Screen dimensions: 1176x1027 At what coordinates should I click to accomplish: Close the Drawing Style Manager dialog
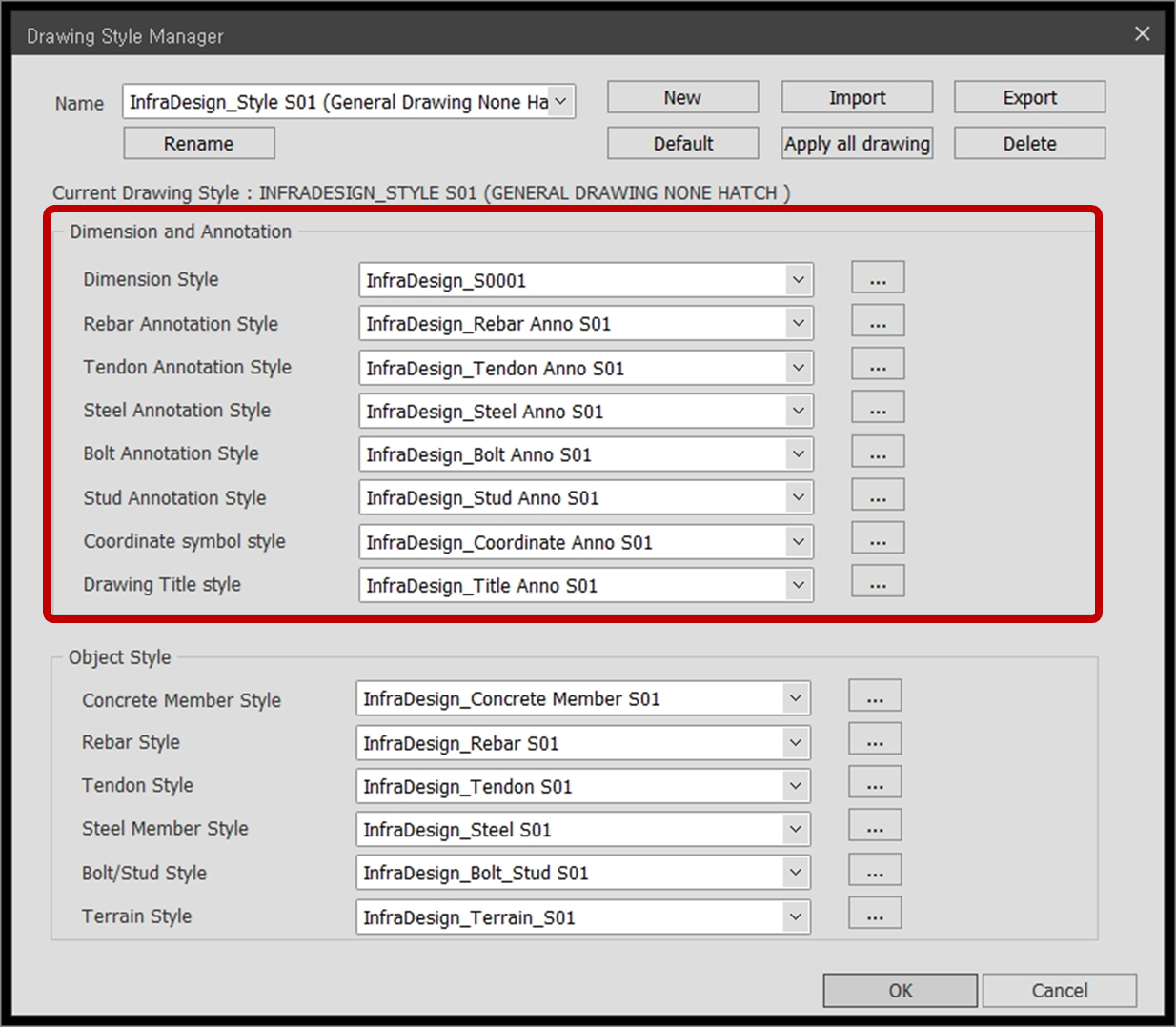(x=1142, y=34)
